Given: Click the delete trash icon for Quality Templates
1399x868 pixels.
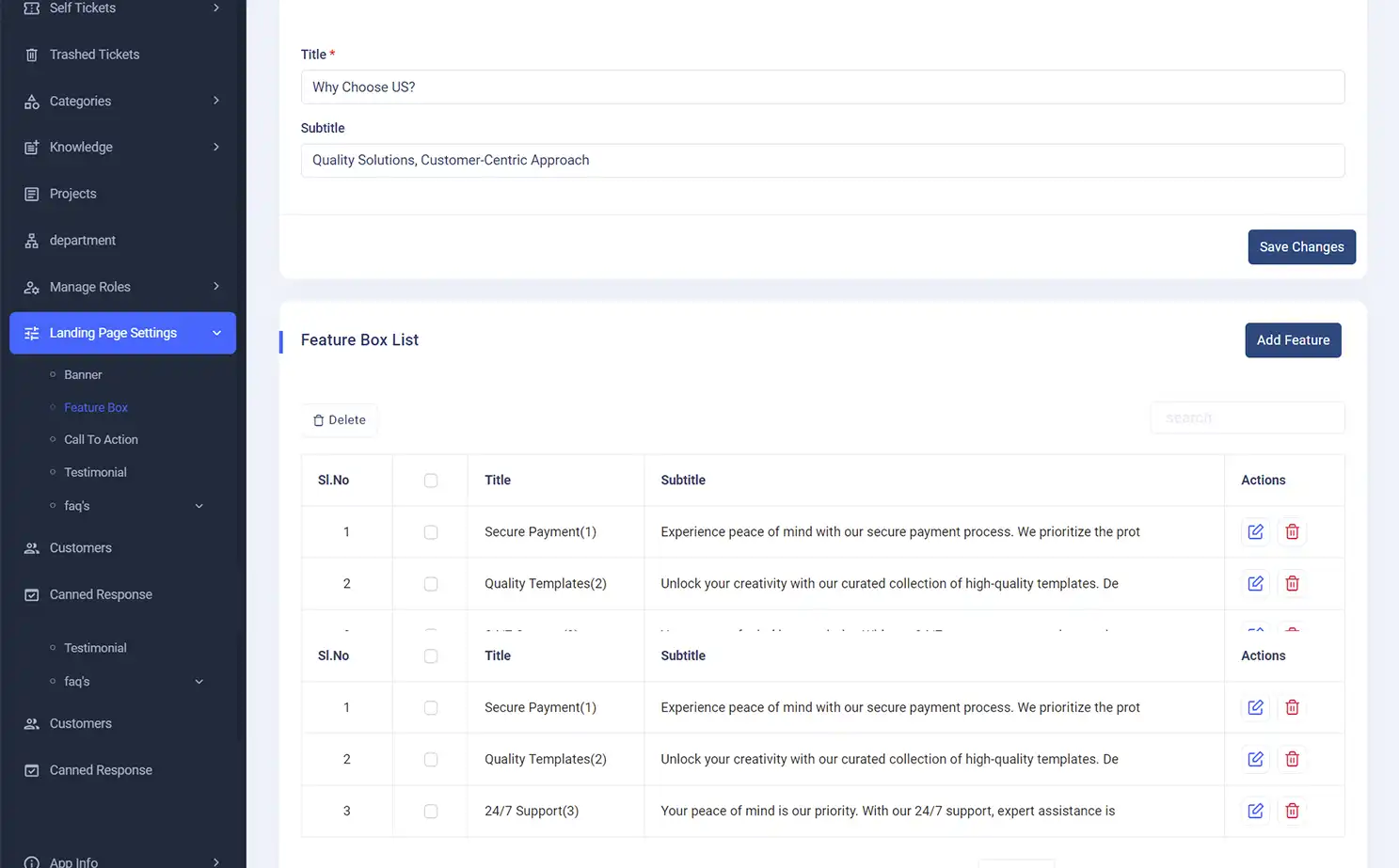Looking at the screenshot, I should click(1292, 583).
